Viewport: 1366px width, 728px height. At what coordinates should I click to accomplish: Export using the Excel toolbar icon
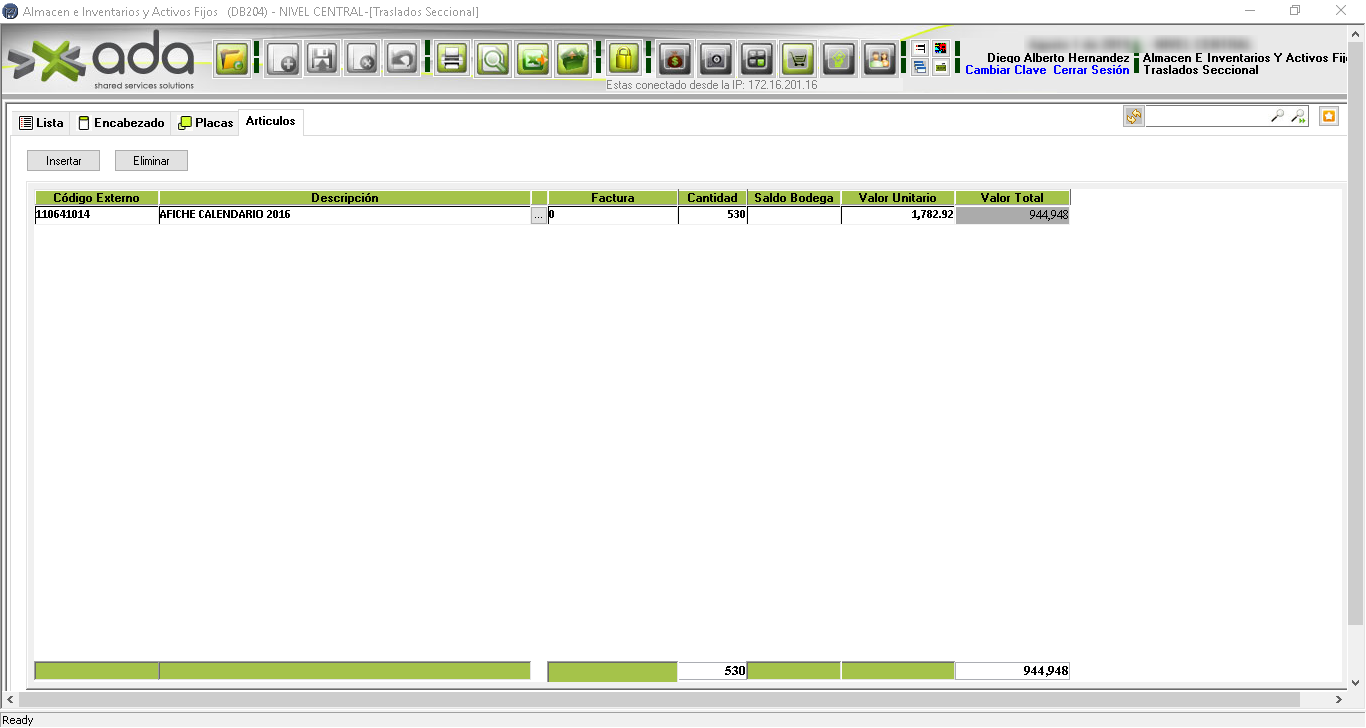click(533, 60)
